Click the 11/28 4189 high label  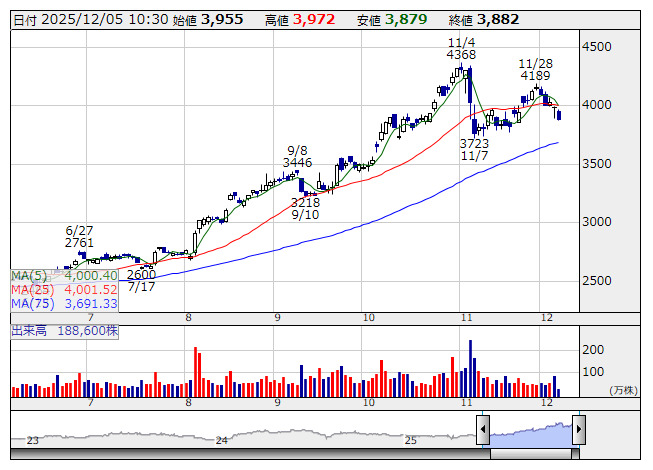536,70
